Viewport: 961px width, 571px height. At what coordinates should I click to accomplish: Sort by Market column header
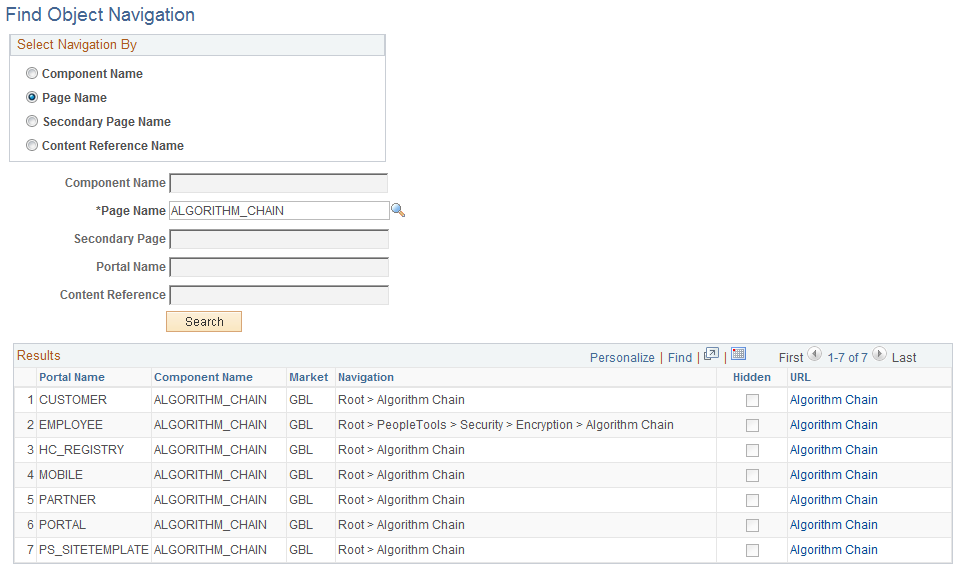coord(308,377)
